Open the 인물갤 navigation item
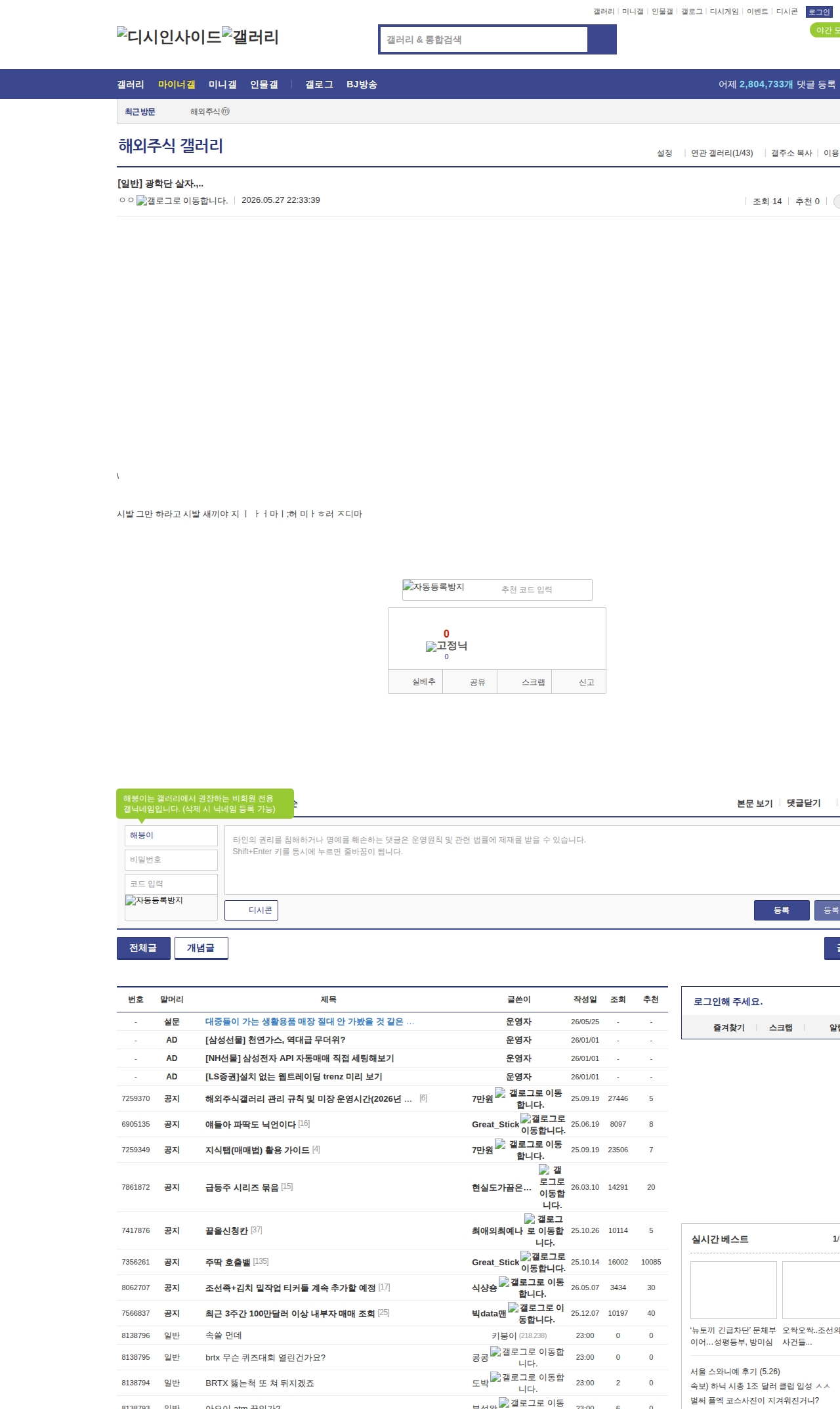Viewport: 840px width, 1409px height. [264, 85]
